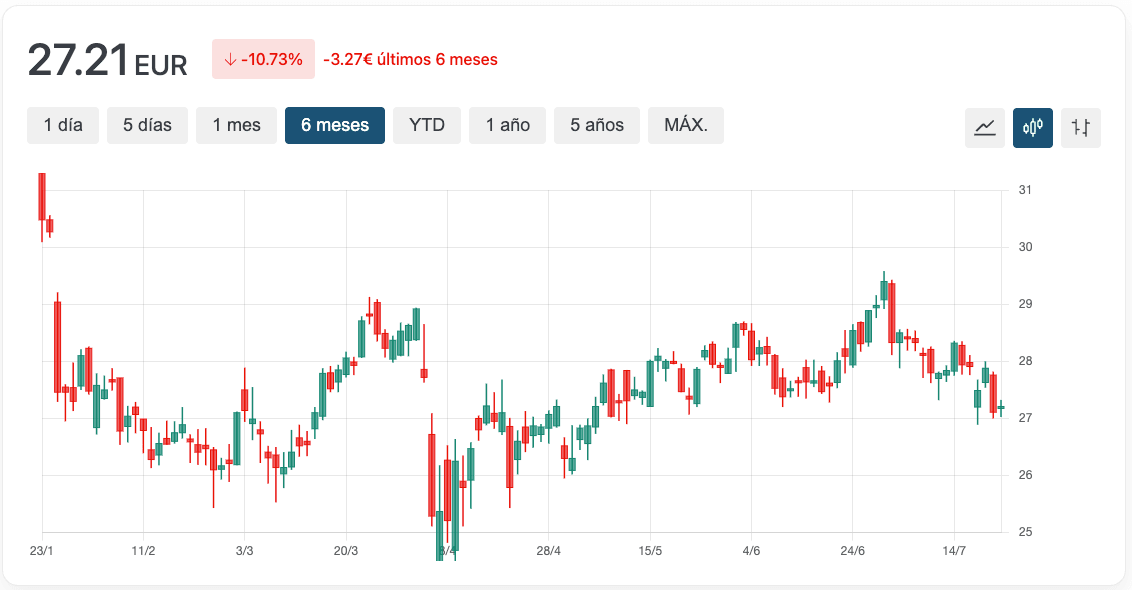
Task: Click the 28/4 date axis label
Action: point(548,551)
